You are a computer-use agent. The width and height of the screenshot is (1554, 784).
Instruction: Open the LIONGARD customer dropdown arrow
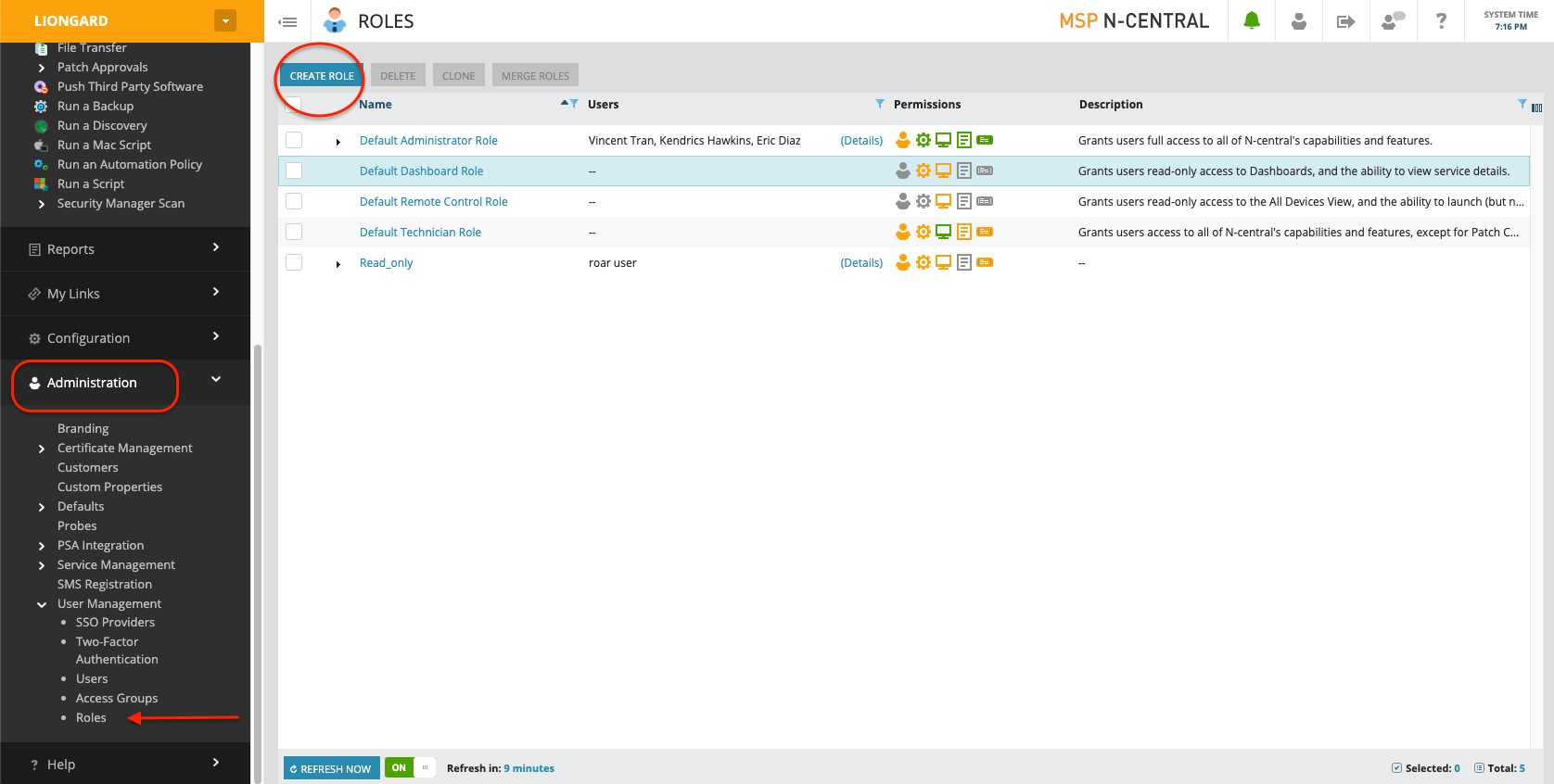(x=225, y=20)
